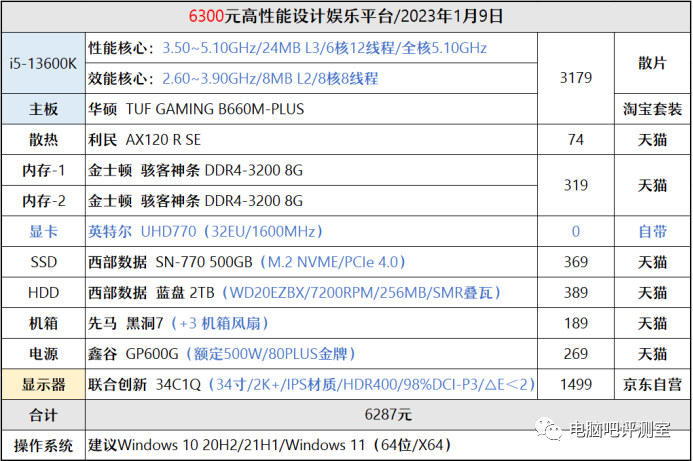This screenshot has height=461, width=693.
Task: Select the 淘宝套装 source cell
Action: pyautogui.click(x=652, y=109)
